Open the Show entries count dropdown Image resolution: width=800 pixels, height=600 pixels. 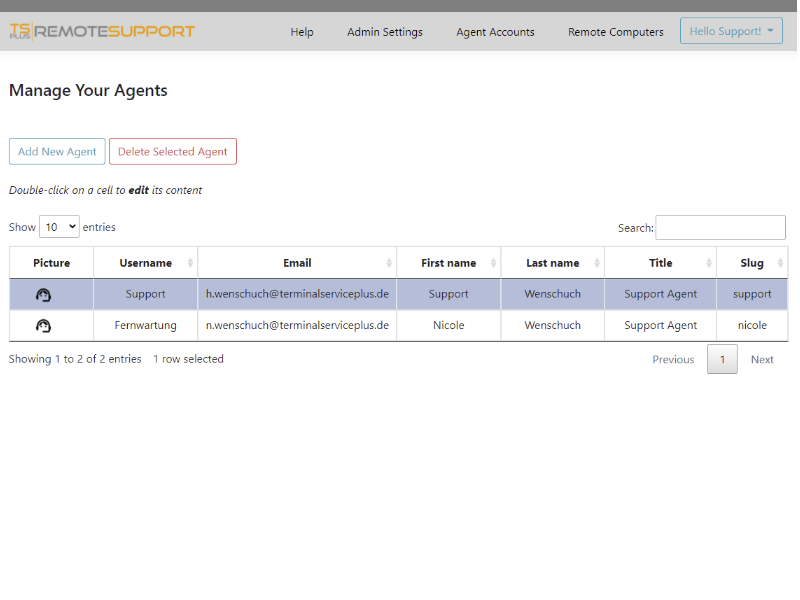pyautogui.click(x=59, y=227)
